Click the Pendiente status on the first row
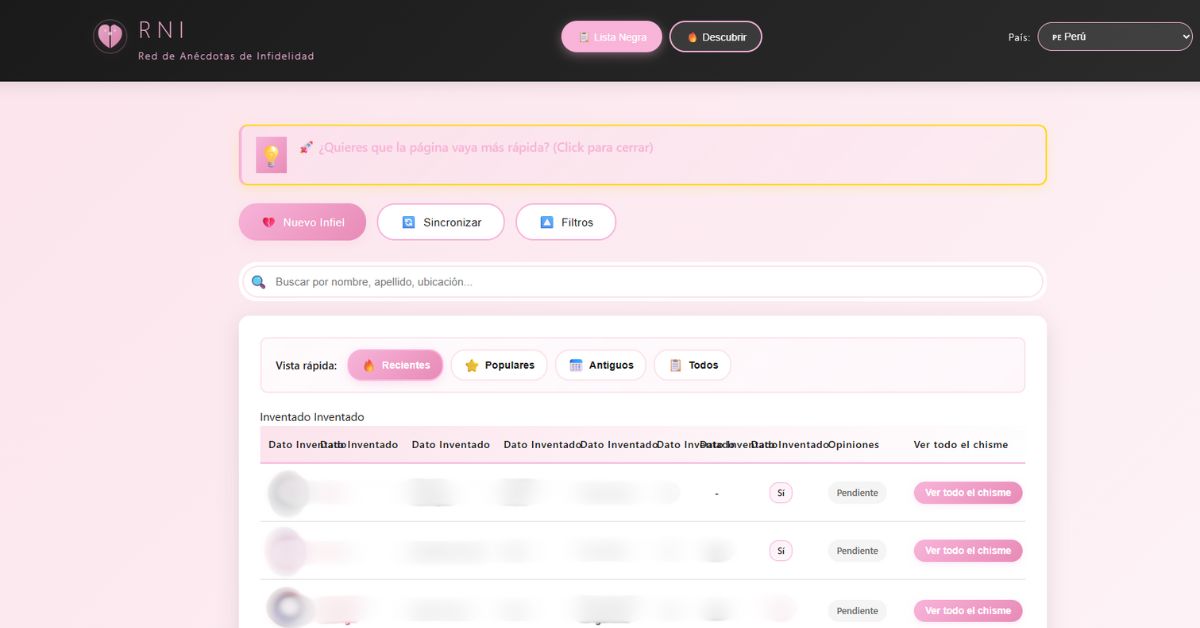The image size is (1200, 628). [856, 492]
